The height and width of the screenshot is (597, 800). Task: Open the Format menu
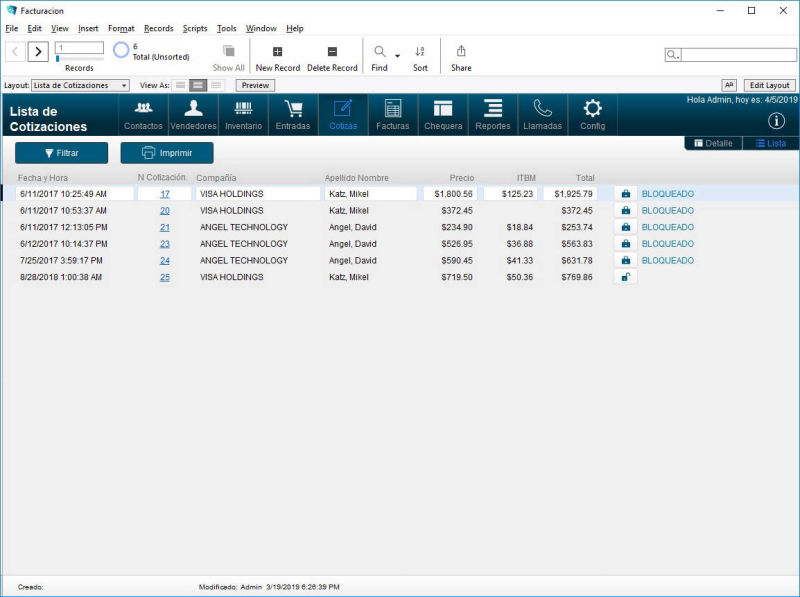(121, 29)
